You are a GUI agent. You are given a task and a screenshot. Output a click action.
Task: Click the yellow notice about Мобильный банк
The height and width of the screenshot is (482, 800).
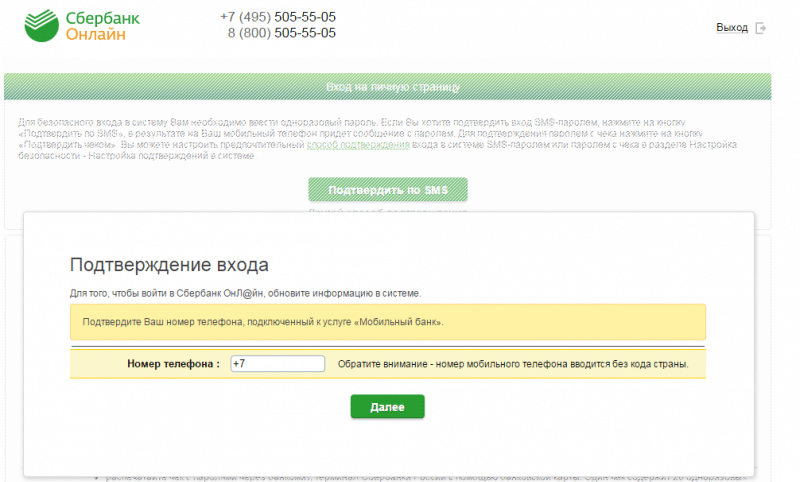388,322
